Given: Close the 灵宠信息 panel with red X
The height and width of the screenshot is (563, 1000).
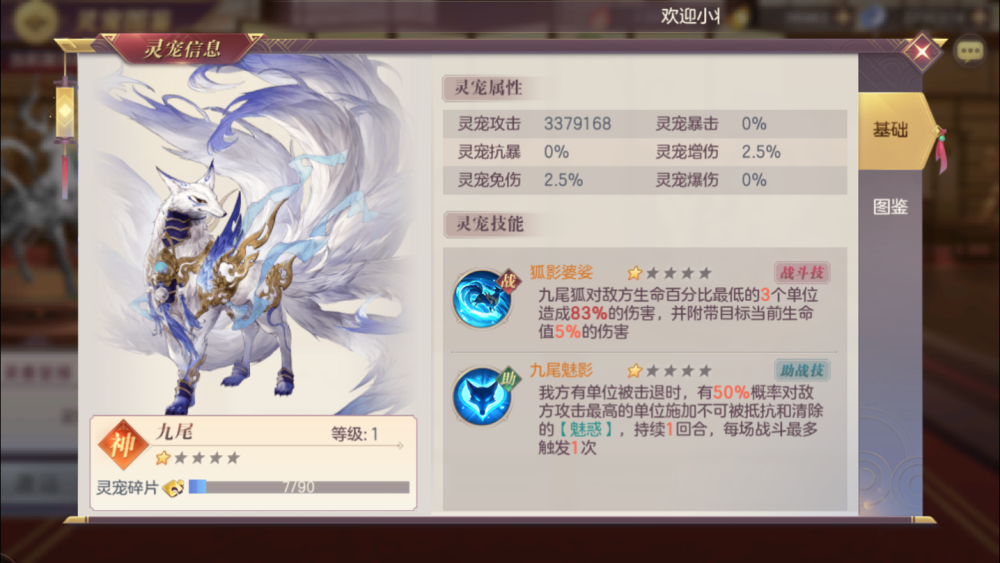Looking at the screenshot, I should pos(922,51).
